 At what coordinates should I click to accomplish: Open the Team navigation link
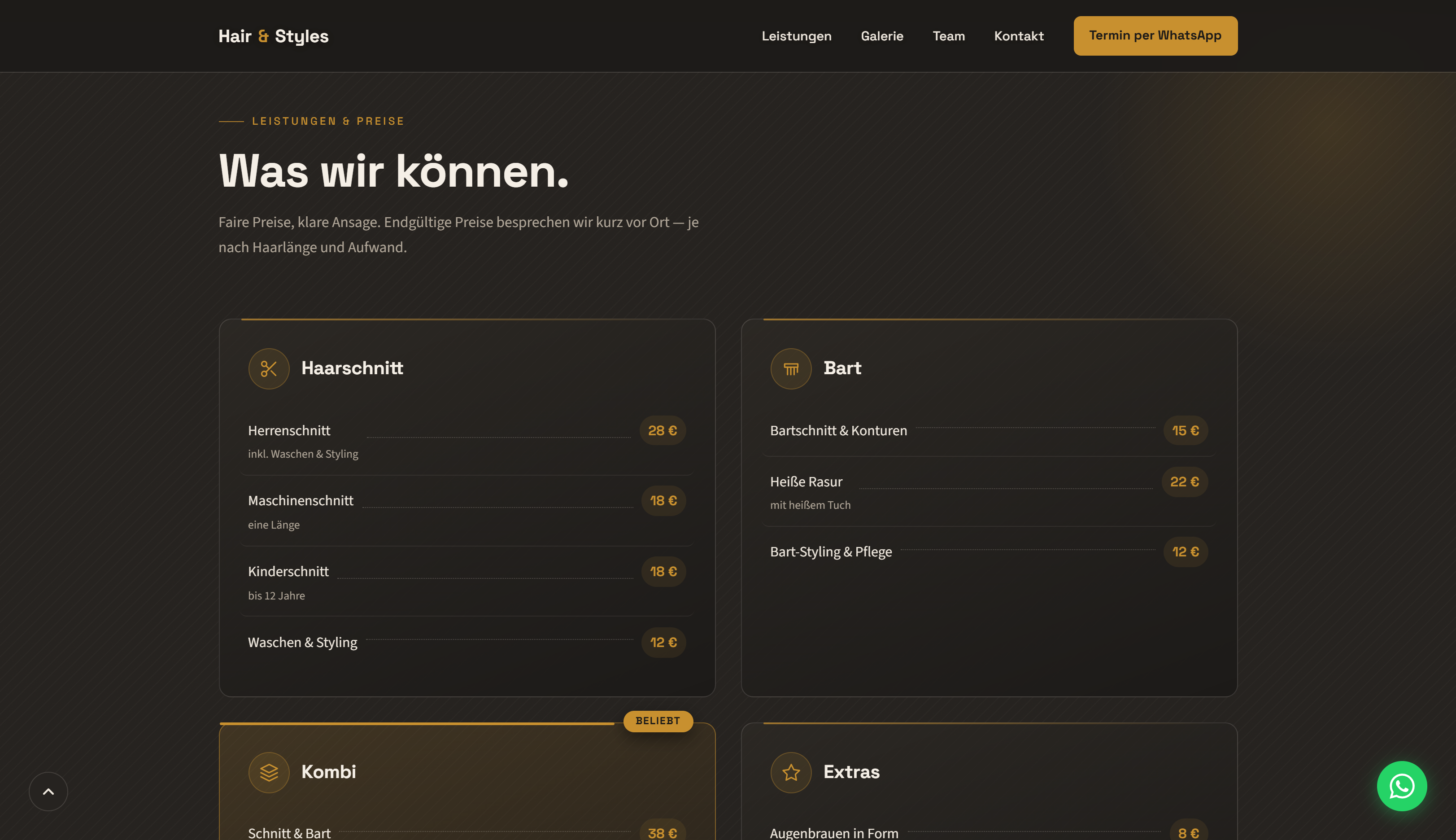[949, 36]
